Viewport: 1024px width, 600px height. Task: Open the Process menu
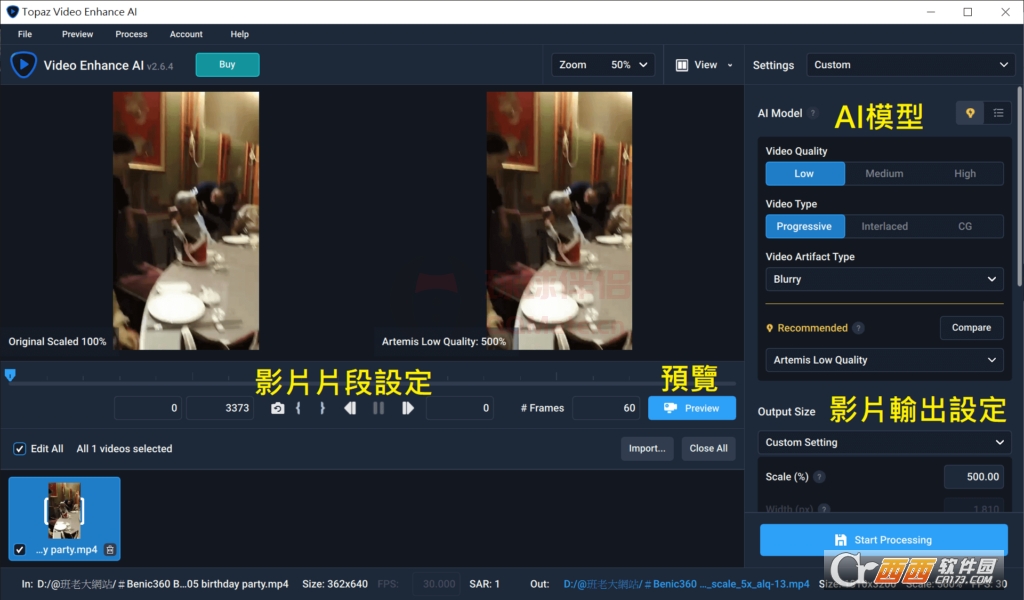[131, 34]
